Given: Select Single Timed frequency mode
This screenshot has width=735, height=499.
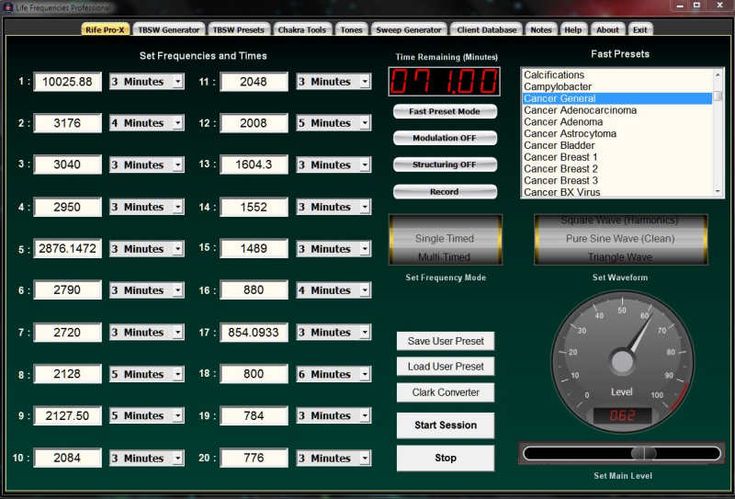Looking at the screenshot, I should [x=444, y=238].
